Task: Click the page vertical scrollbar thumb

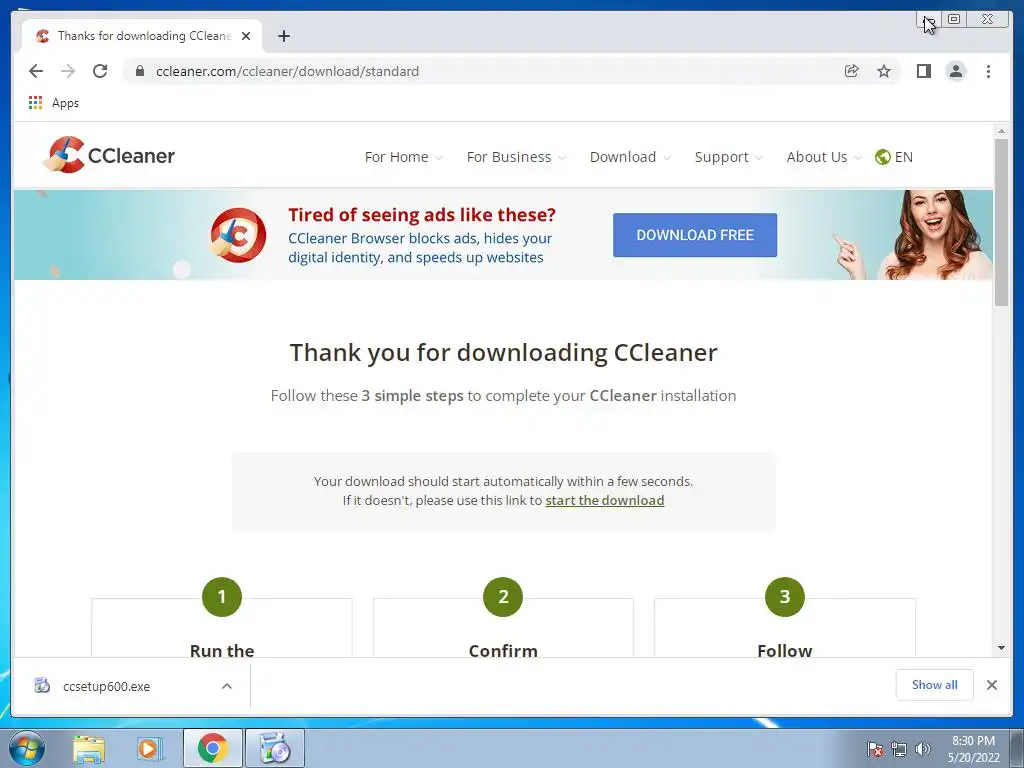Action: 1001,222
